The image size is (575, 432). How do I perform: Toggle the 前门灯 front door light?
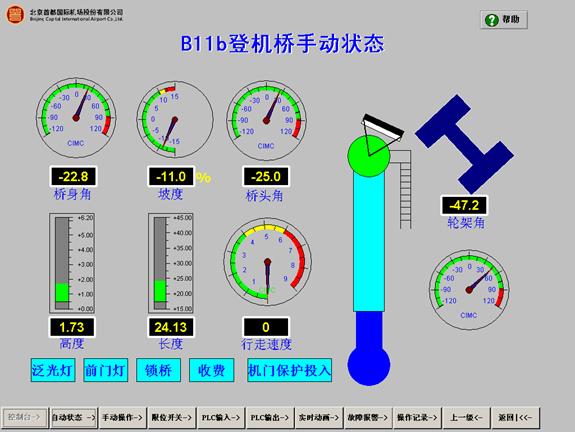pos(106,370)
